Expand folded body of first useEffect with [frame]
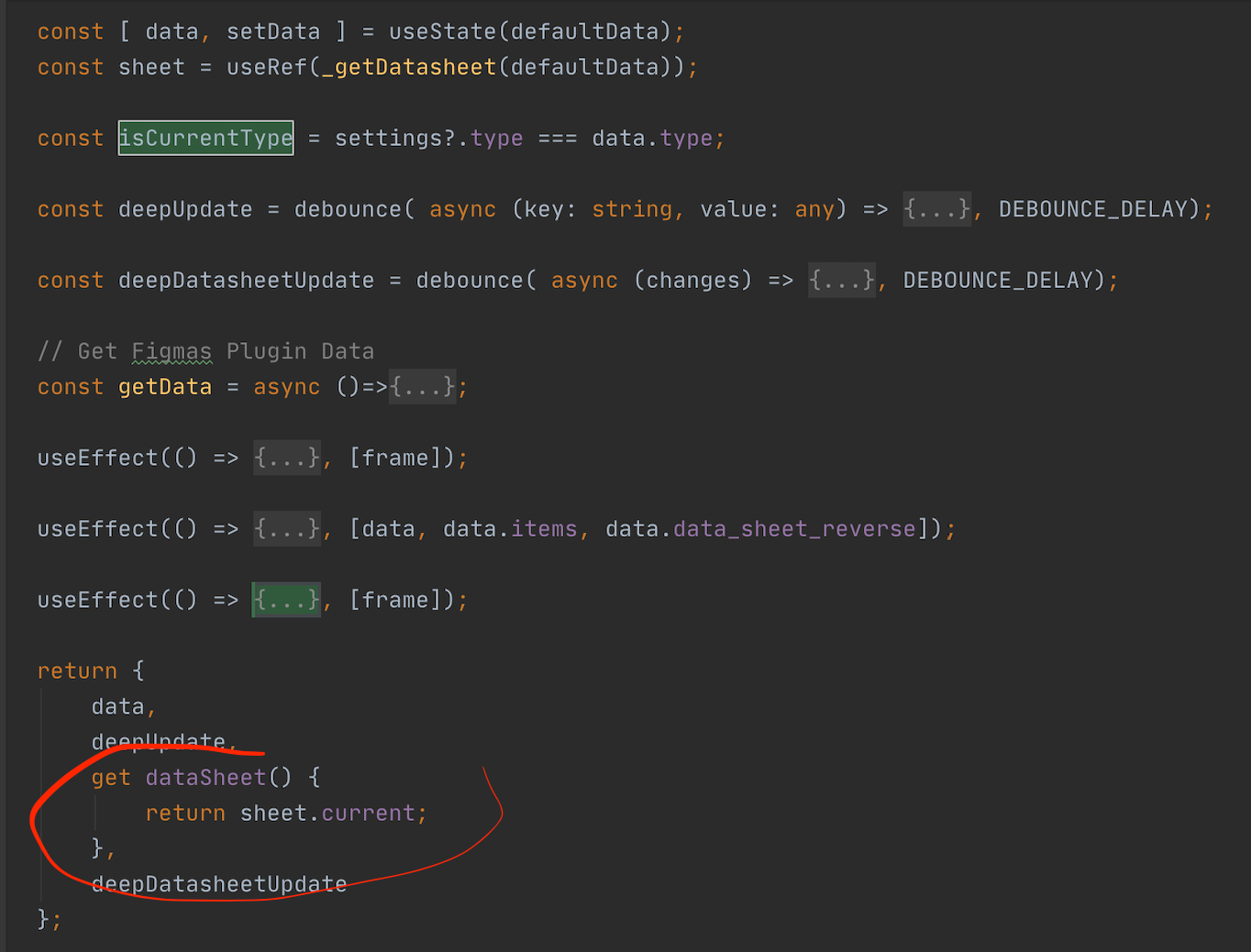 pyautogui.click(x=287, y=457)
